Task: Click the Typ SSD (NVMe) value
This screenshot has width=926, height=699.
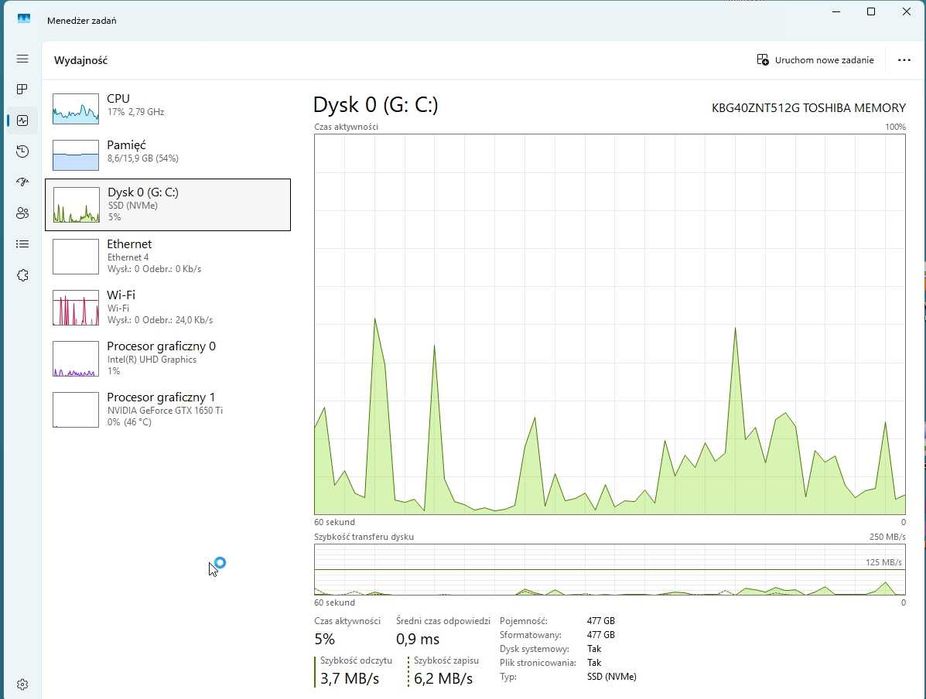Action: point(611,677)
